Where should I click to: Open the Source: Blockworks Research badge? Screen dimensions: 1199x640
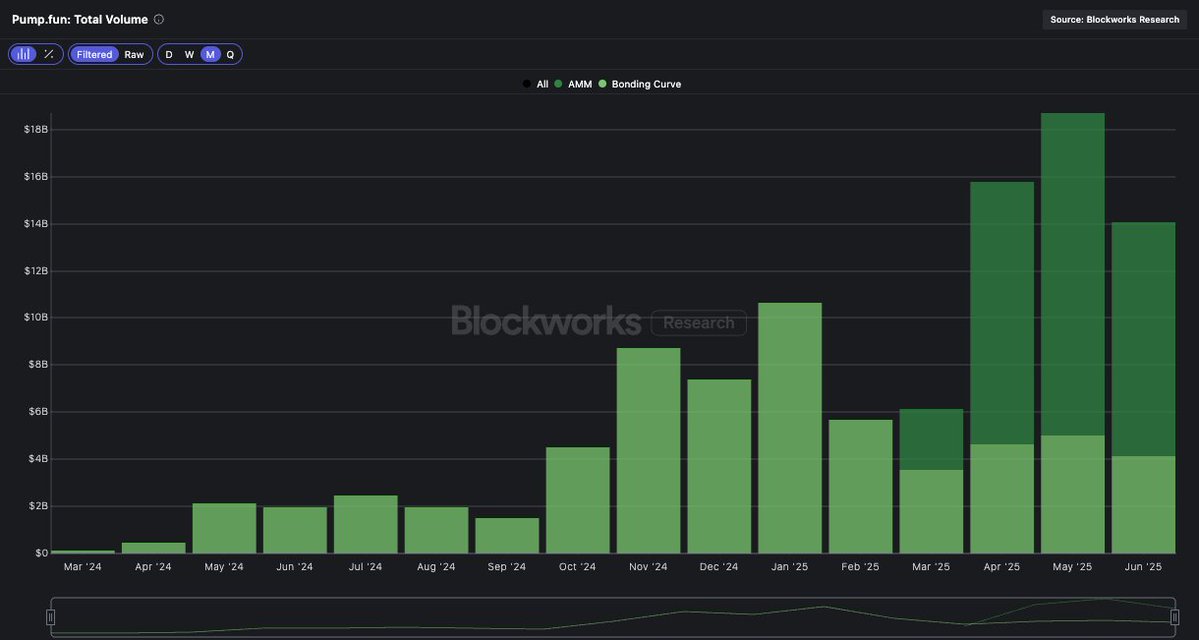point(1114,20)
